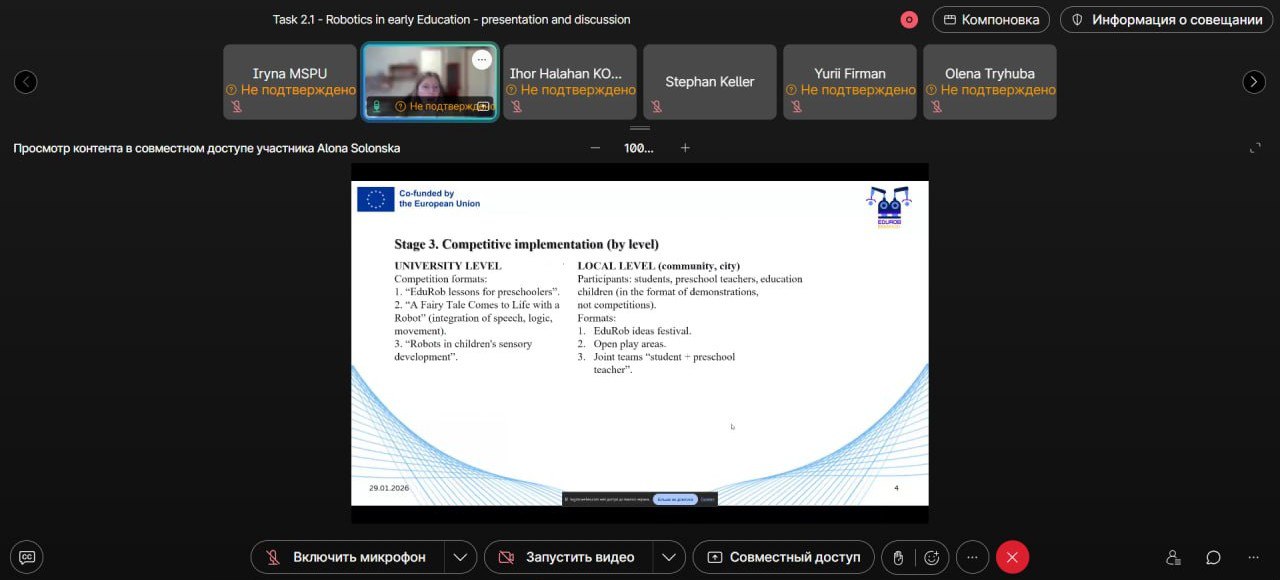This screenshot has width=1280, height=580.
Task: Toggle closed captions button
Action: click(27, 557)
